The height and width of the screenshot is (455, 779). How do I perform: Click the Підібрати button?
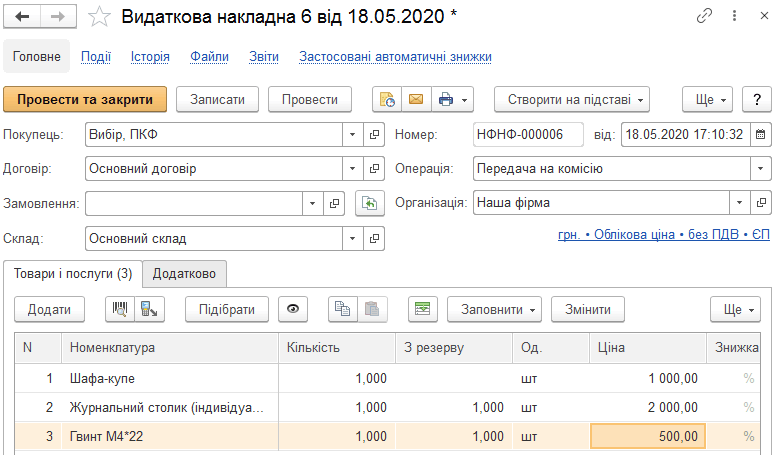(227, 309)
